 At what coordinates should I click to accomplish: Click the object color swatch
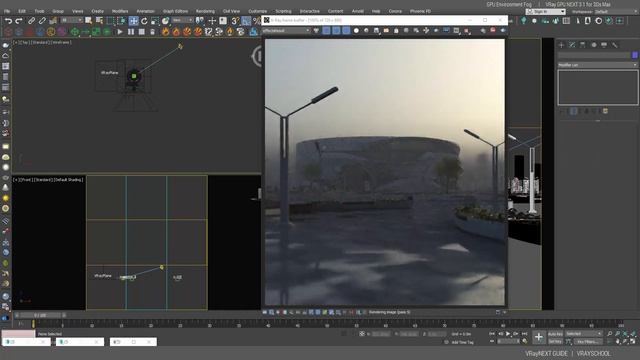point(635,55)
